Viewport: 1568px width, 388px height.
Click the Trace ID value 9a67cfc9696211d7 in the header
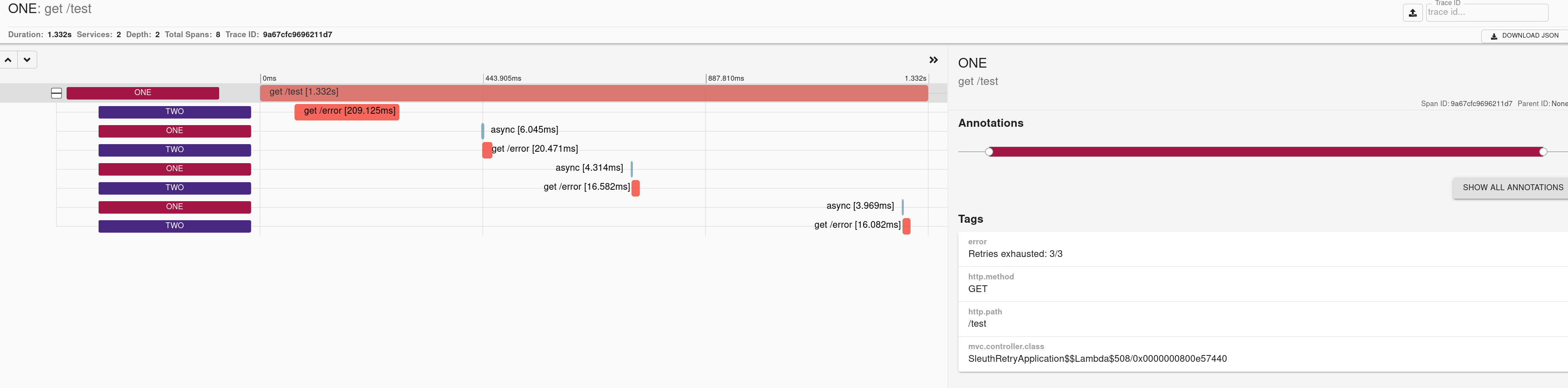point(298,35)
